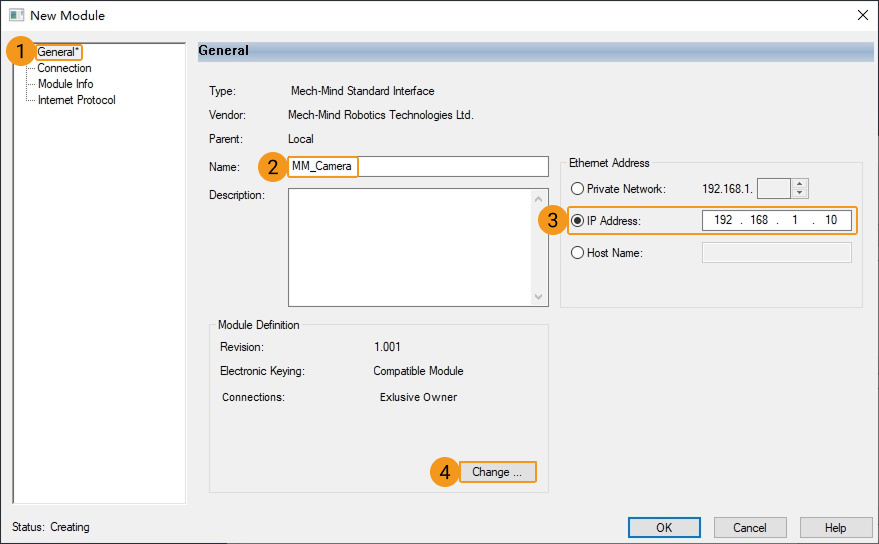Click the first IP octet 192
Viewport: 879px width, 544px height.
pos(722,220)
